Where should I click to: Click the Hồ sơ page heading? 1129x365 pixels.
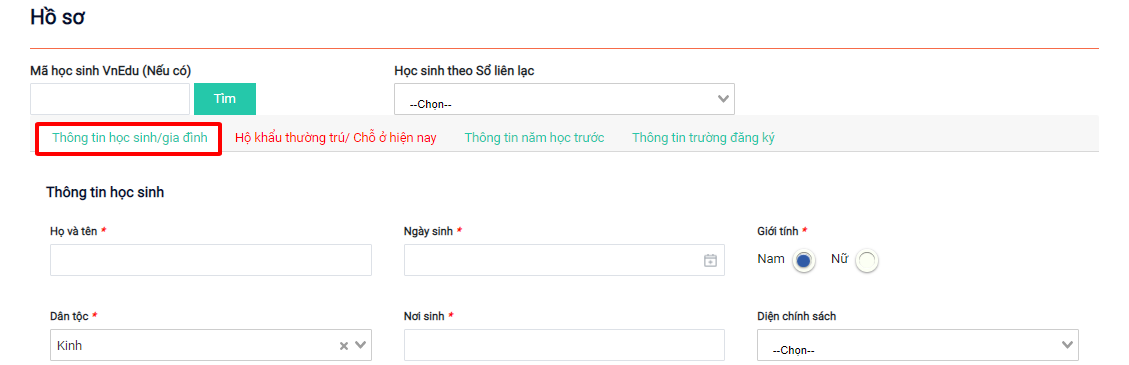(x=58, y=18)
